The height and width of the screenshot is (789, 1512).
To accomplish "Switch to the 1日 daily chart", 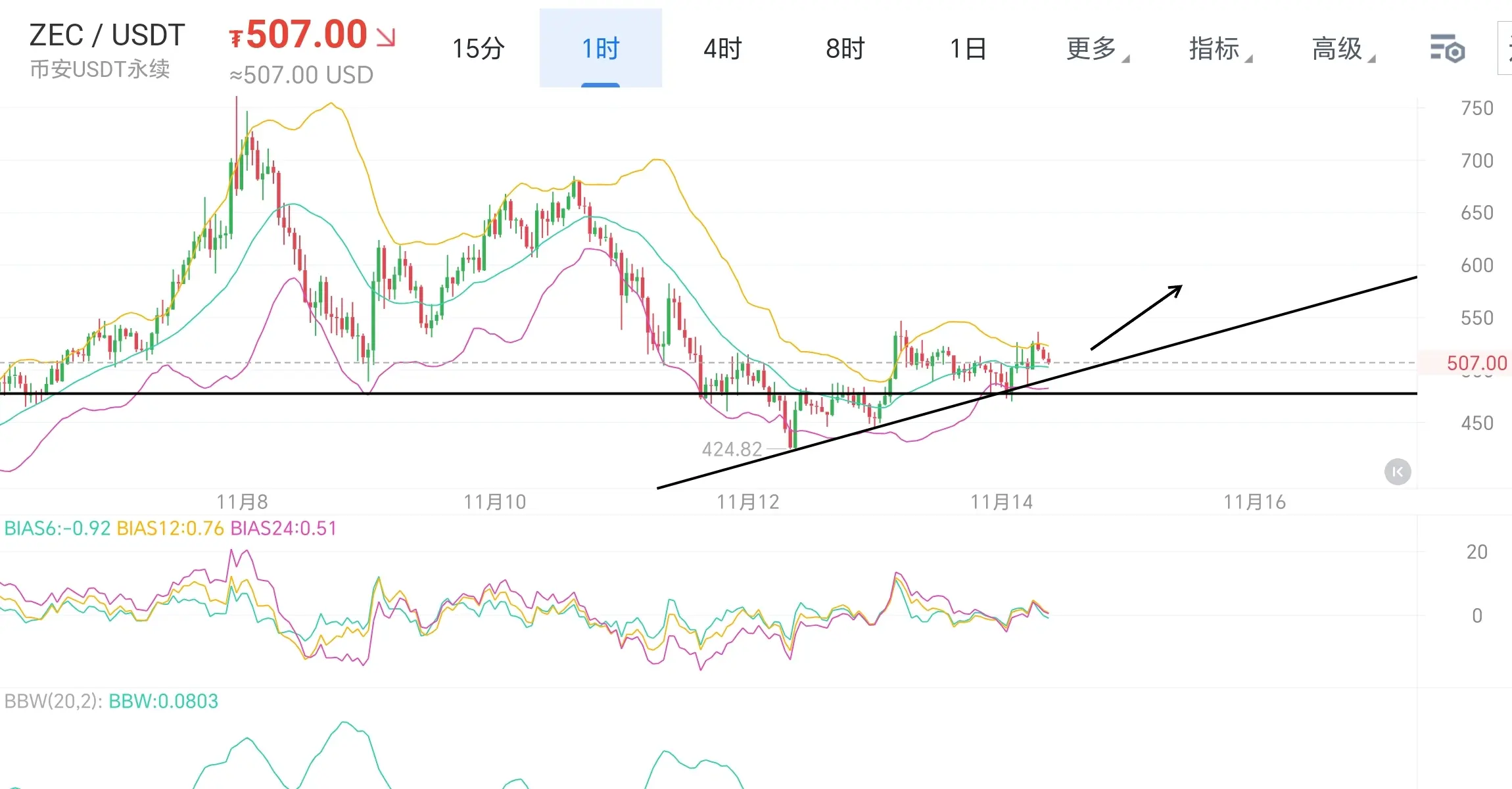I will (x=968, y=49).
